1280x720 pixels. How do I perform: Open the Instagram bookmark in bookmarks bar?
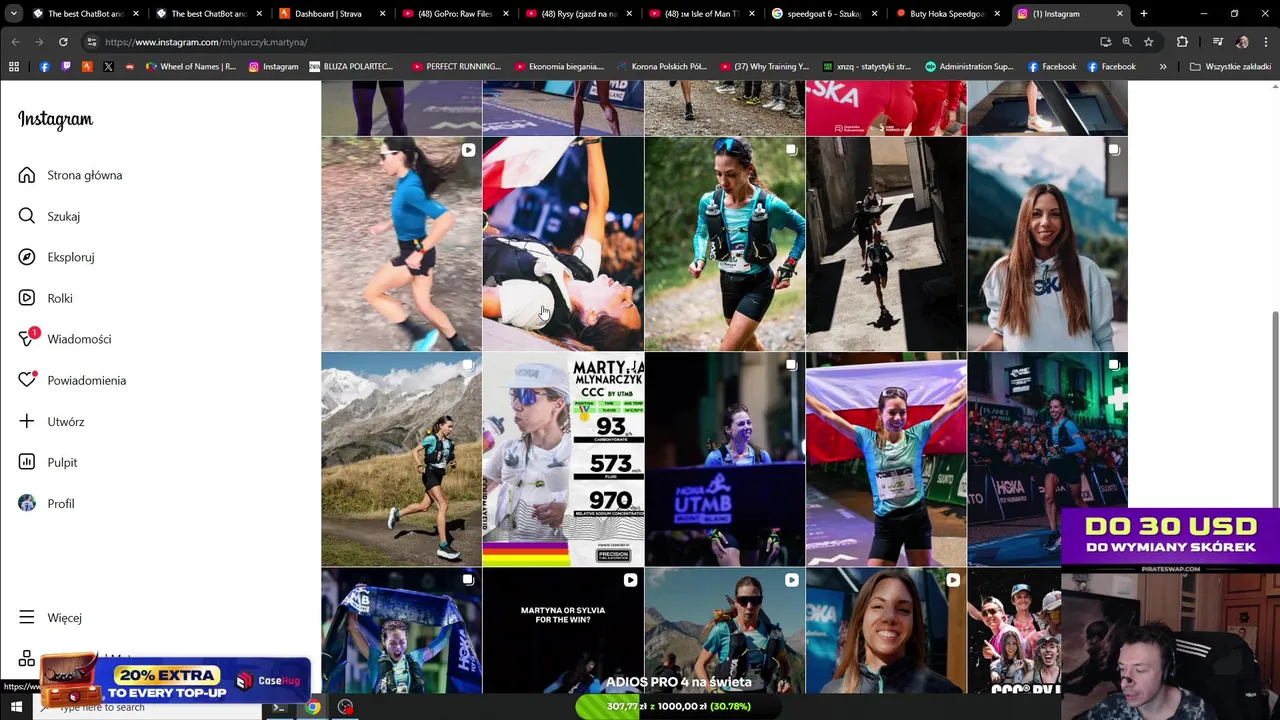click(273, 67)
